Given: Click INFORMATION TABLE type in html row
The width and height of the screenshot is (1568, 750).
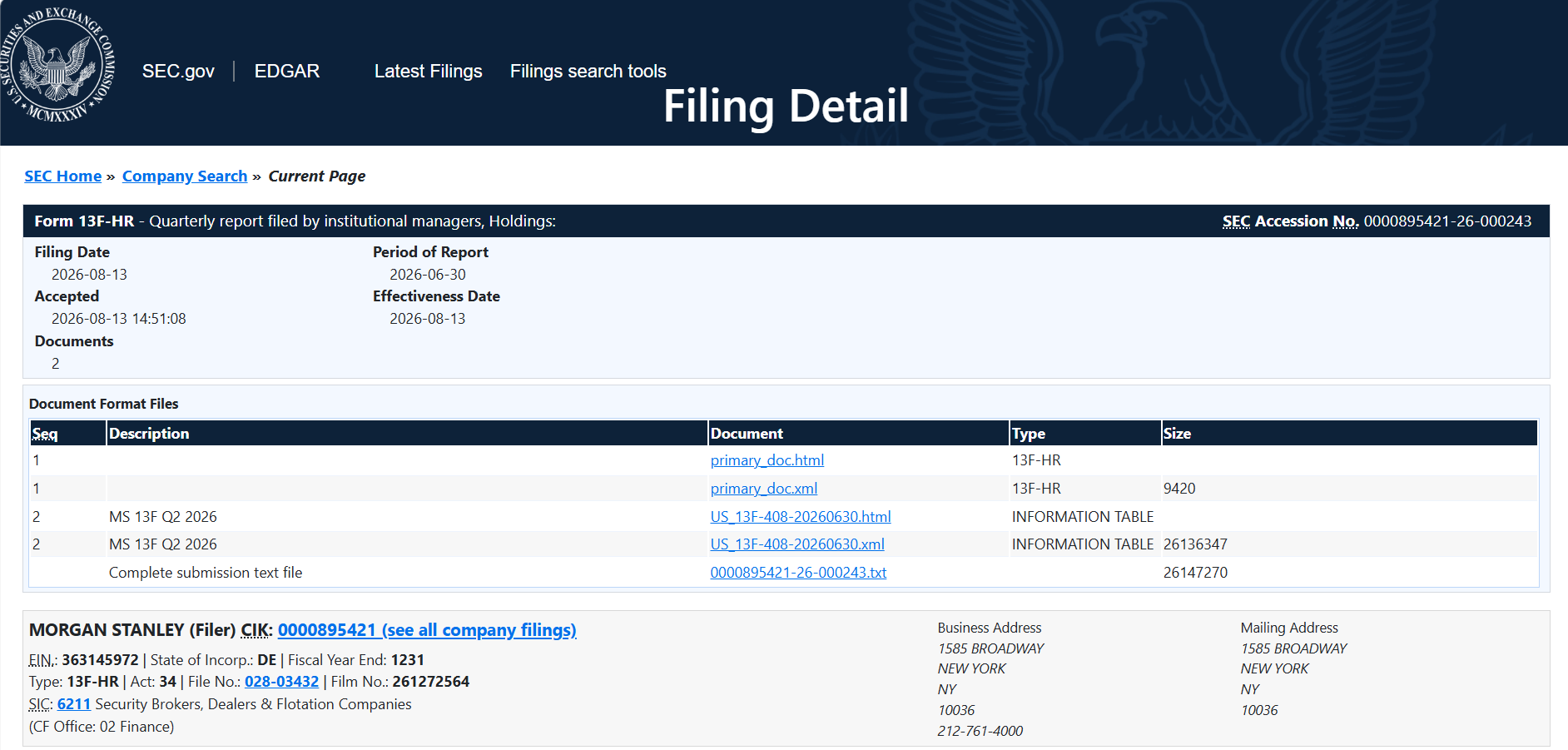Looking at the screenshot, I should [x=1083, y=517].
